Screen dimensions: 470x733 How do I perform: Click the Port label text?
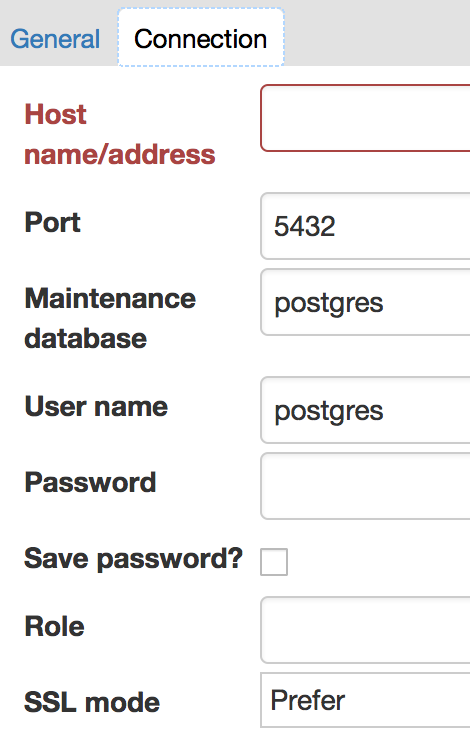pyautogui.click(x=52, y=222)
